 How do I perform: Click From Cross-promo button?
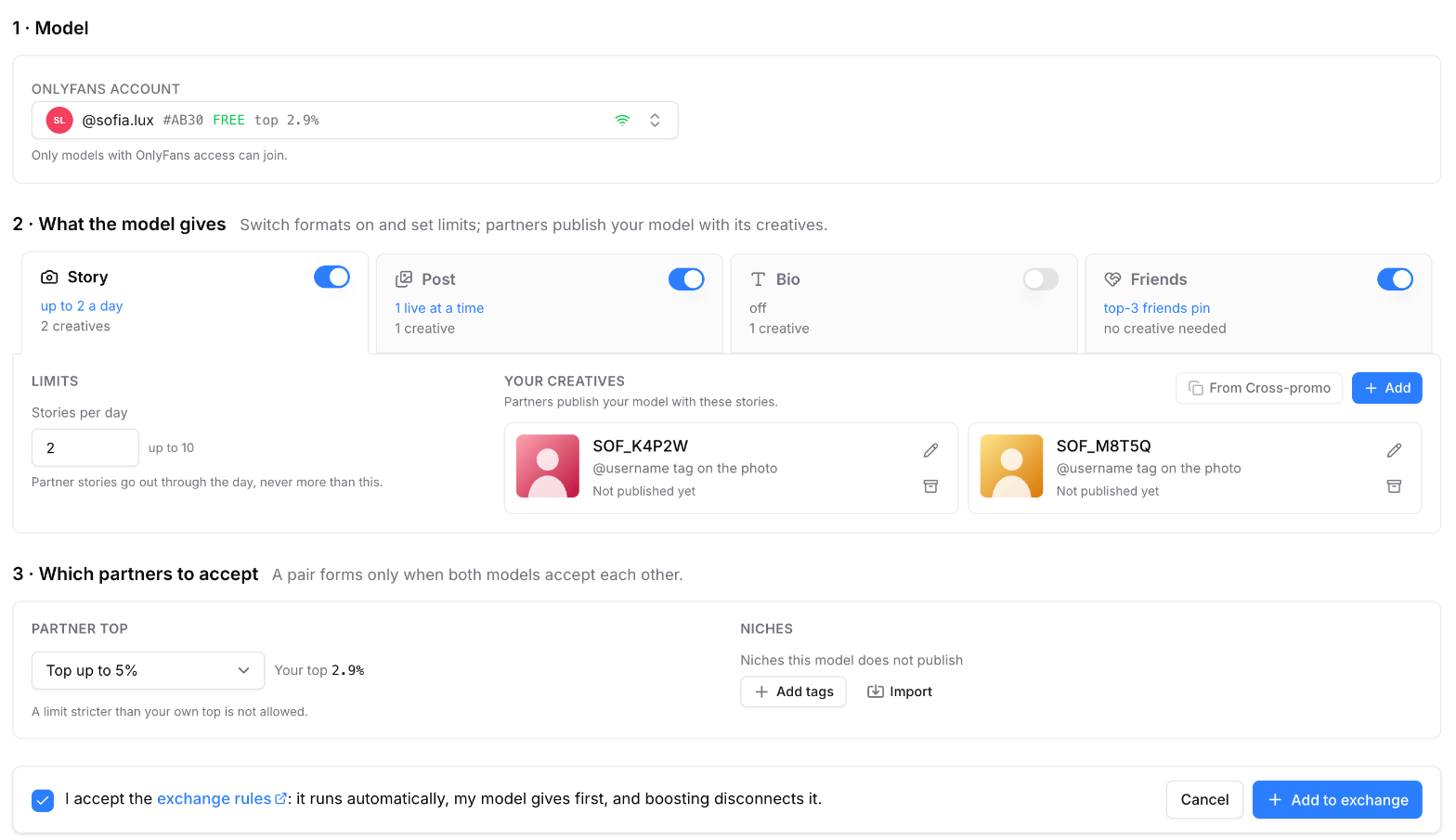click(1260, 388)
